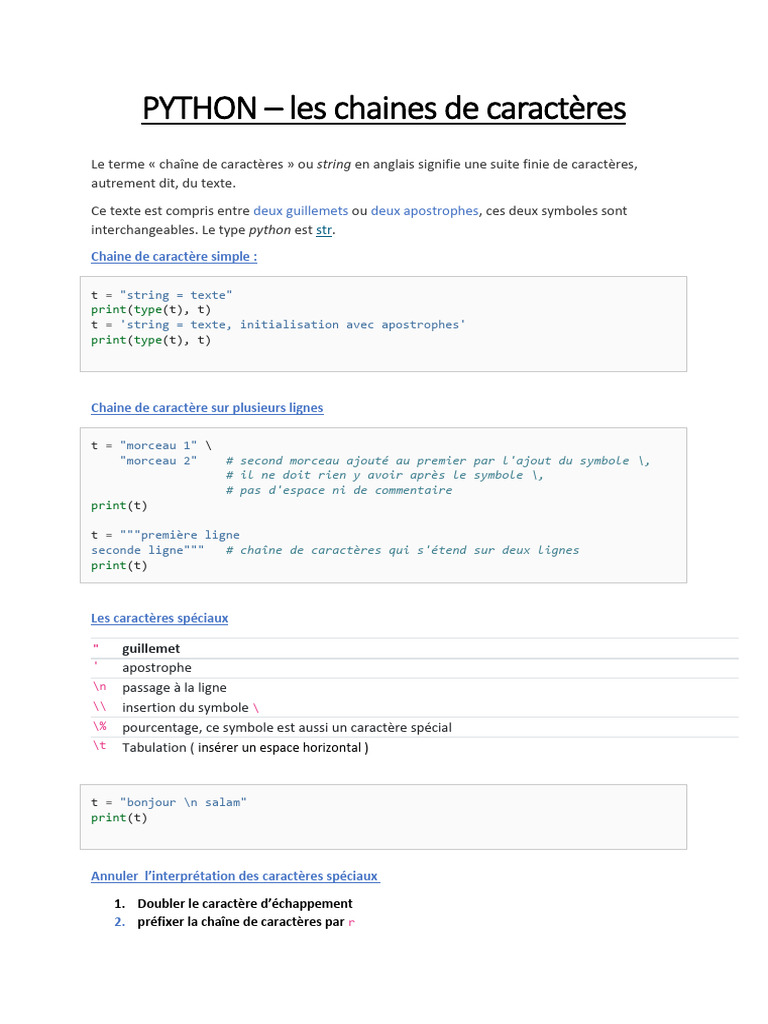768x1024 pixels.
Task: Click list item "Doubler le caractère d'échappement"
Action: click(245, 903)
